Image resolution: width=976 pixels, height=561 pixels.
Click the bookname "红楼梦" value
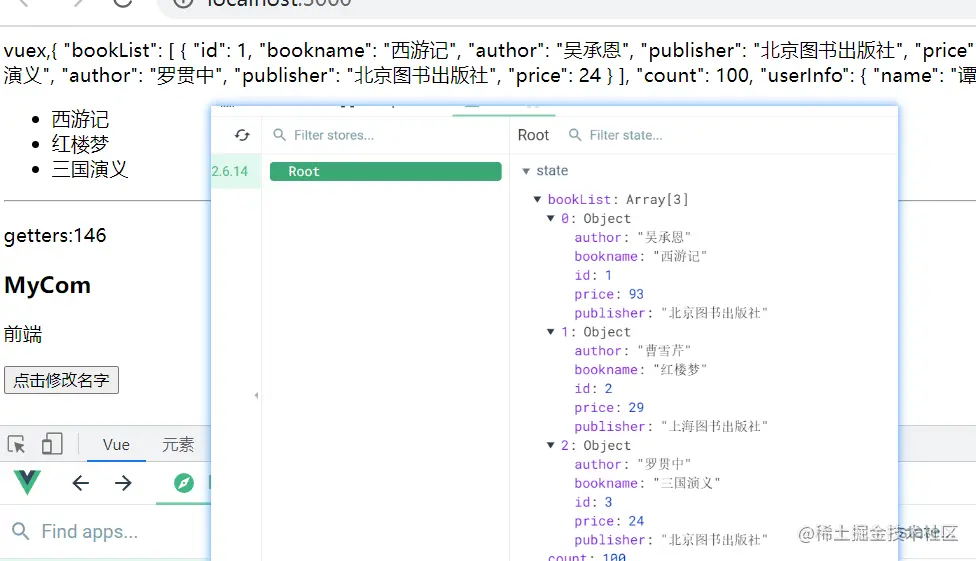[680, 369]
